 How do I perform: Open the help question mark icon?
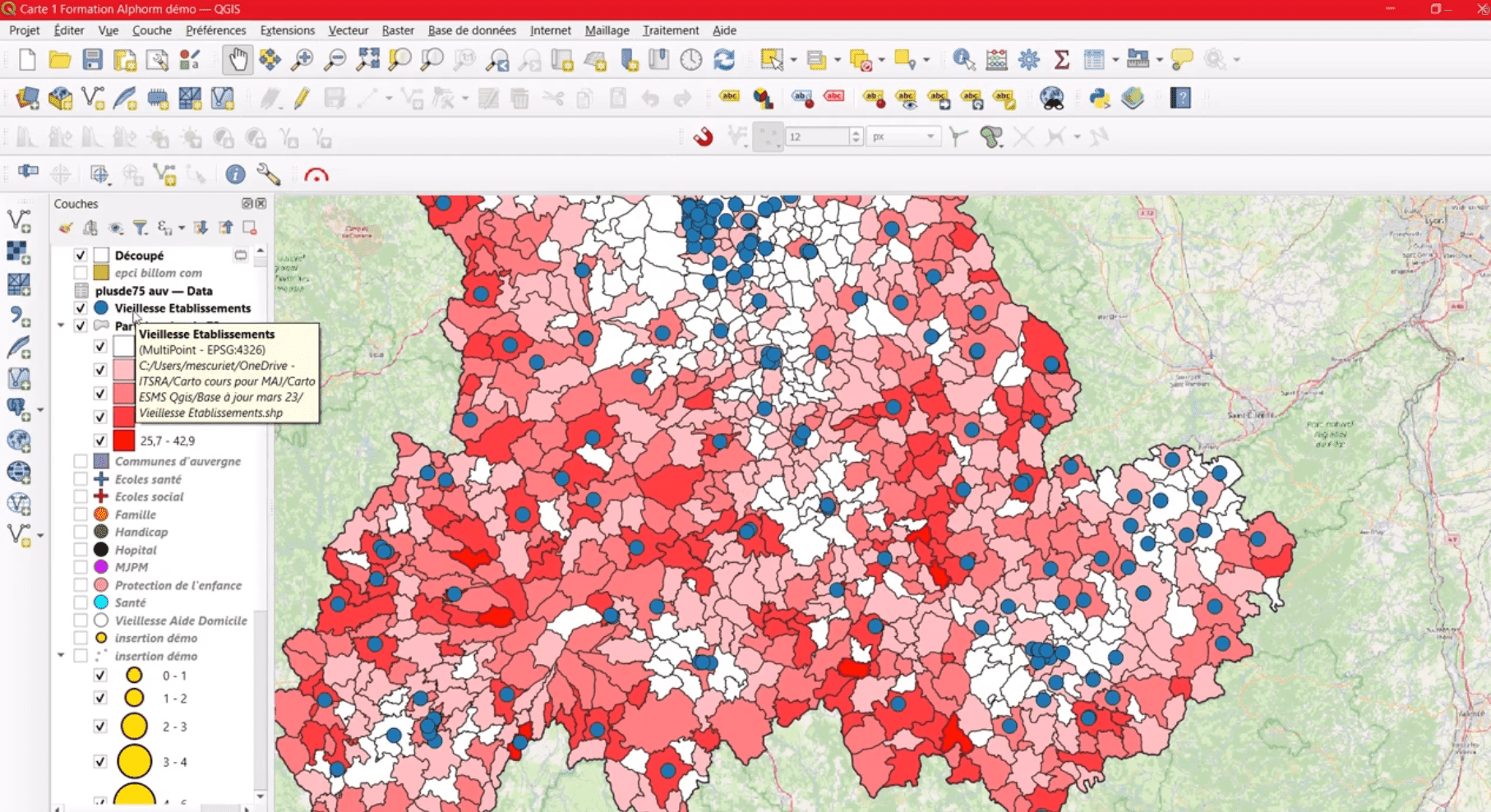(1180, 99)
